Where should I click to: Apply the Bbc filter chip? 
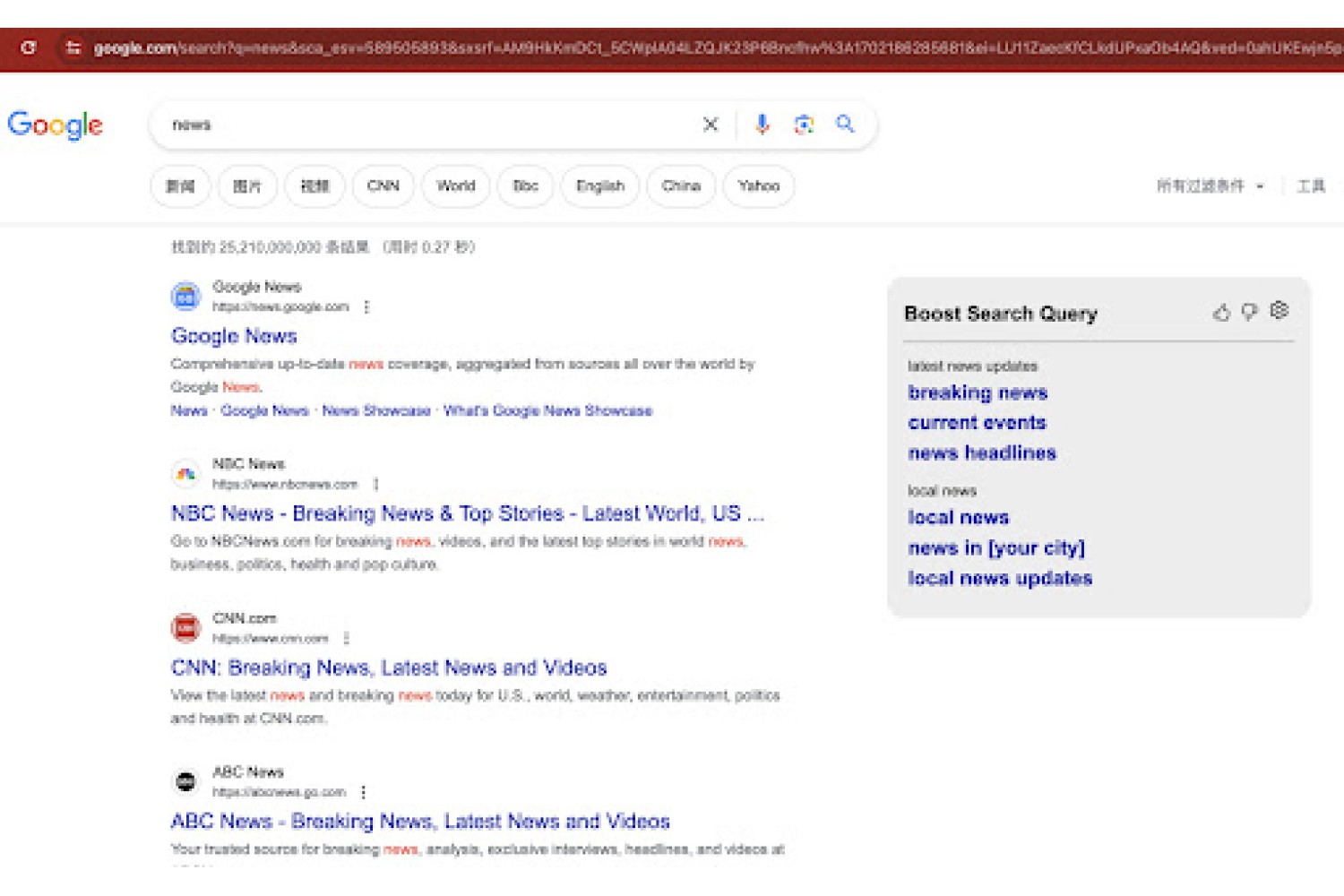(x=526, y=186)
